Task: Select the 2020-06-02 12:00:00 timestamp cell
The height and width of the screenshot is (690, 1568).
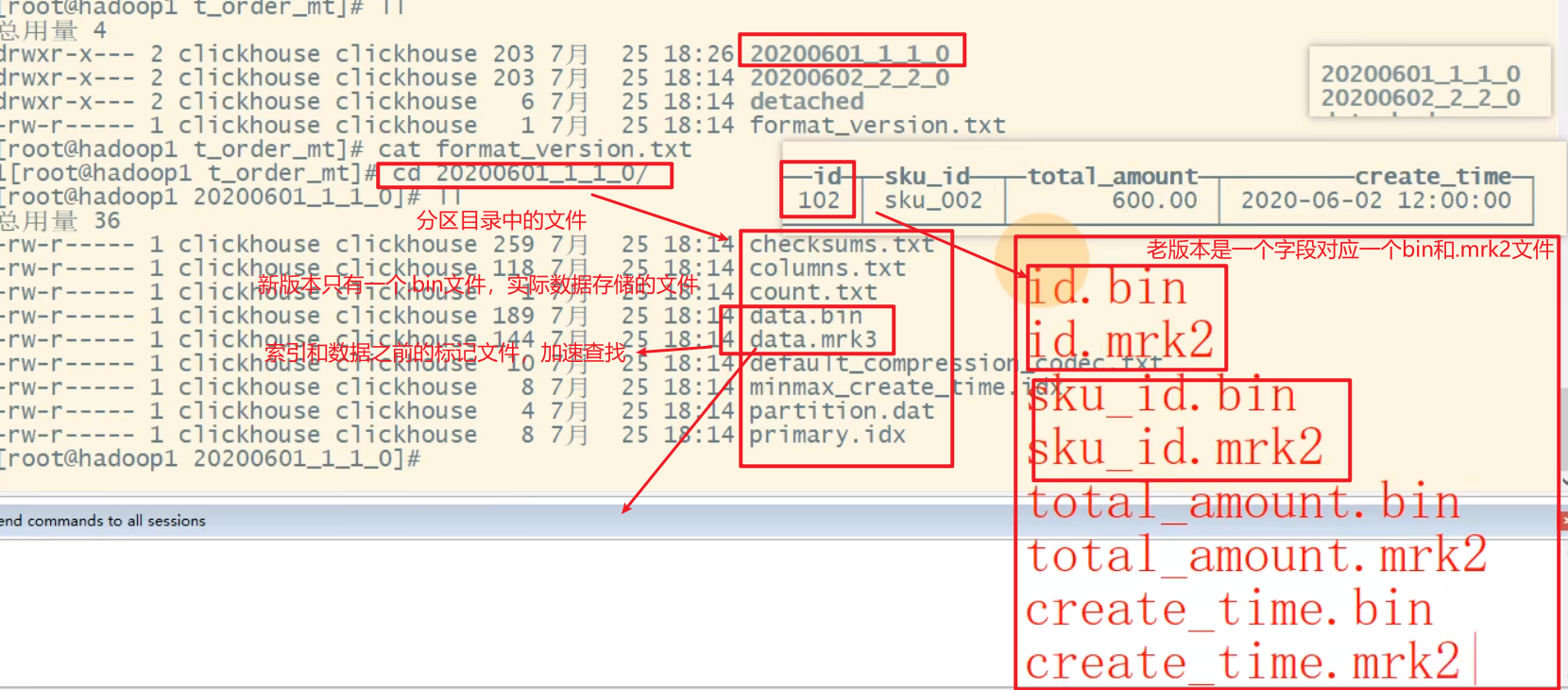Action: [1376, 200]
